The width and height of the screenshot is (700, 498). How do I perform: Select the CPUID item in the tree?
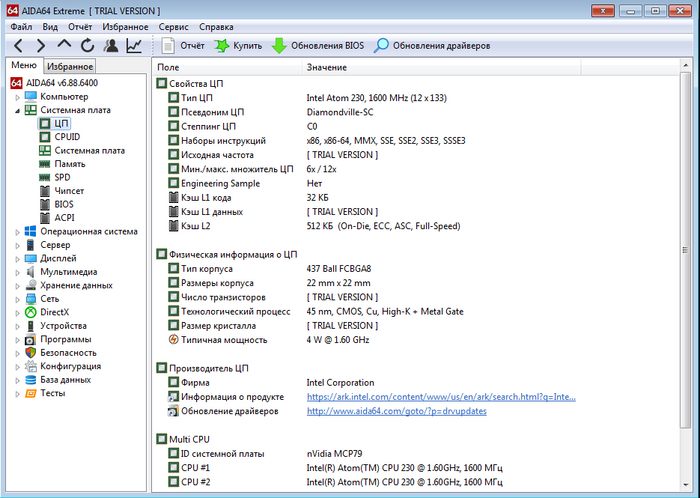pos(67,137)
